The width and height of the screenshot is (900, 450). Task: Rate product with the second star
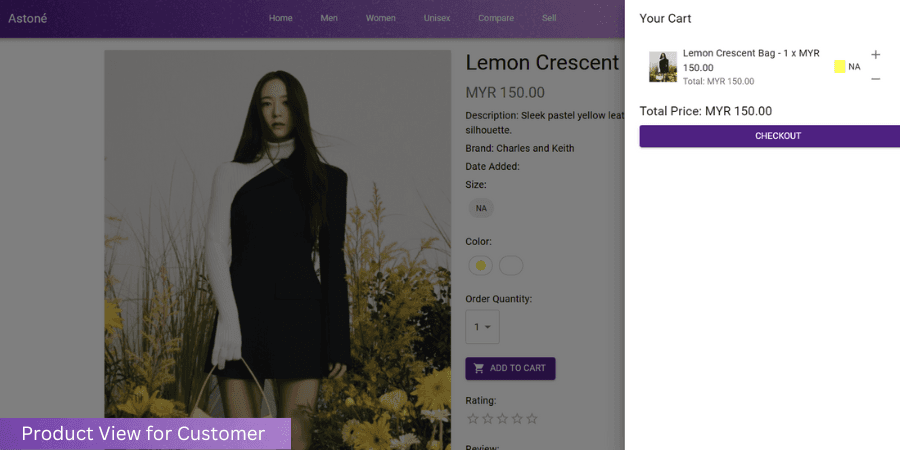(488, 418)
